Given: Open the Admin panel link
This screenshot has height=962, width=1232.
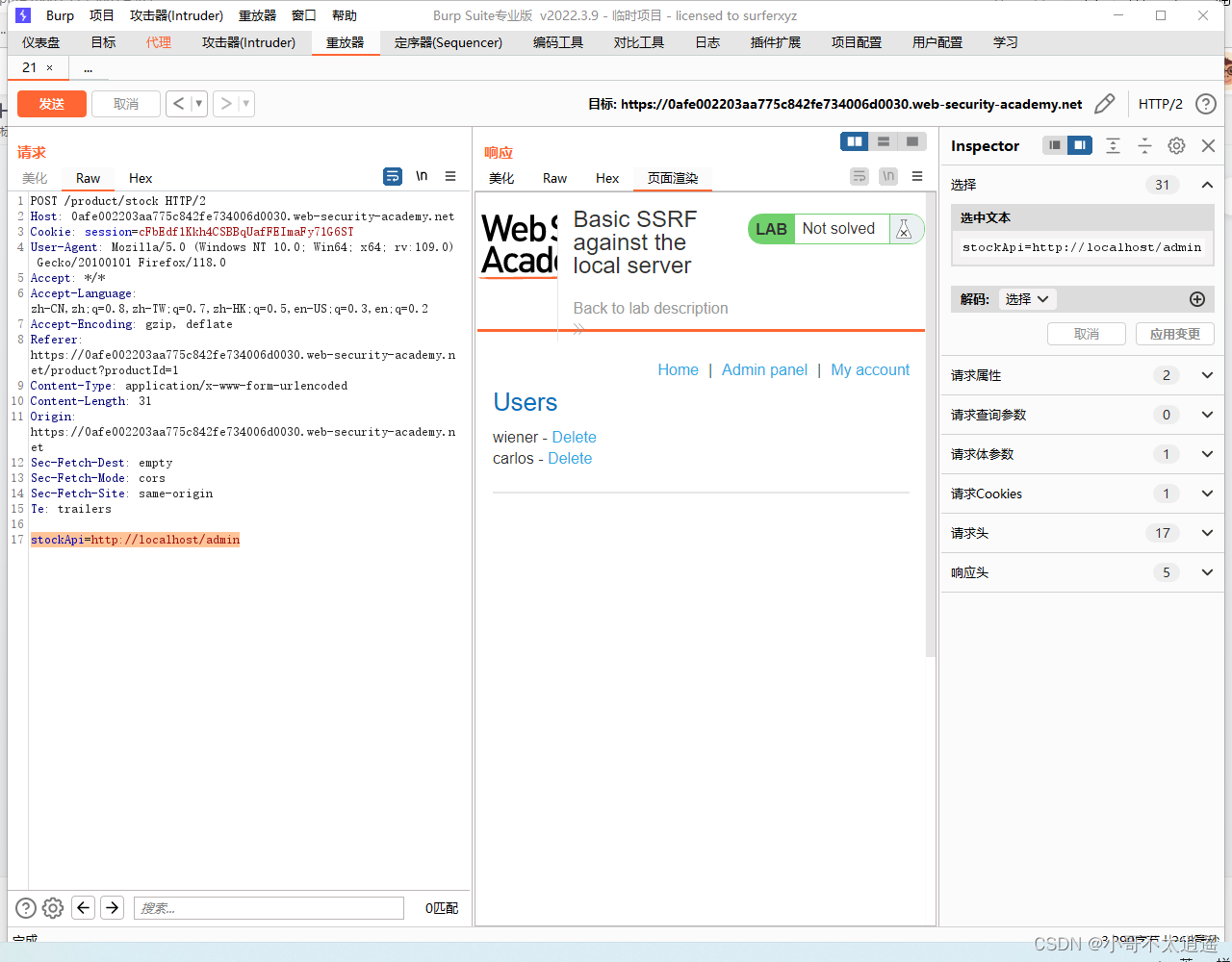Looking at the screenshot, I should click(x=765, y=369).
